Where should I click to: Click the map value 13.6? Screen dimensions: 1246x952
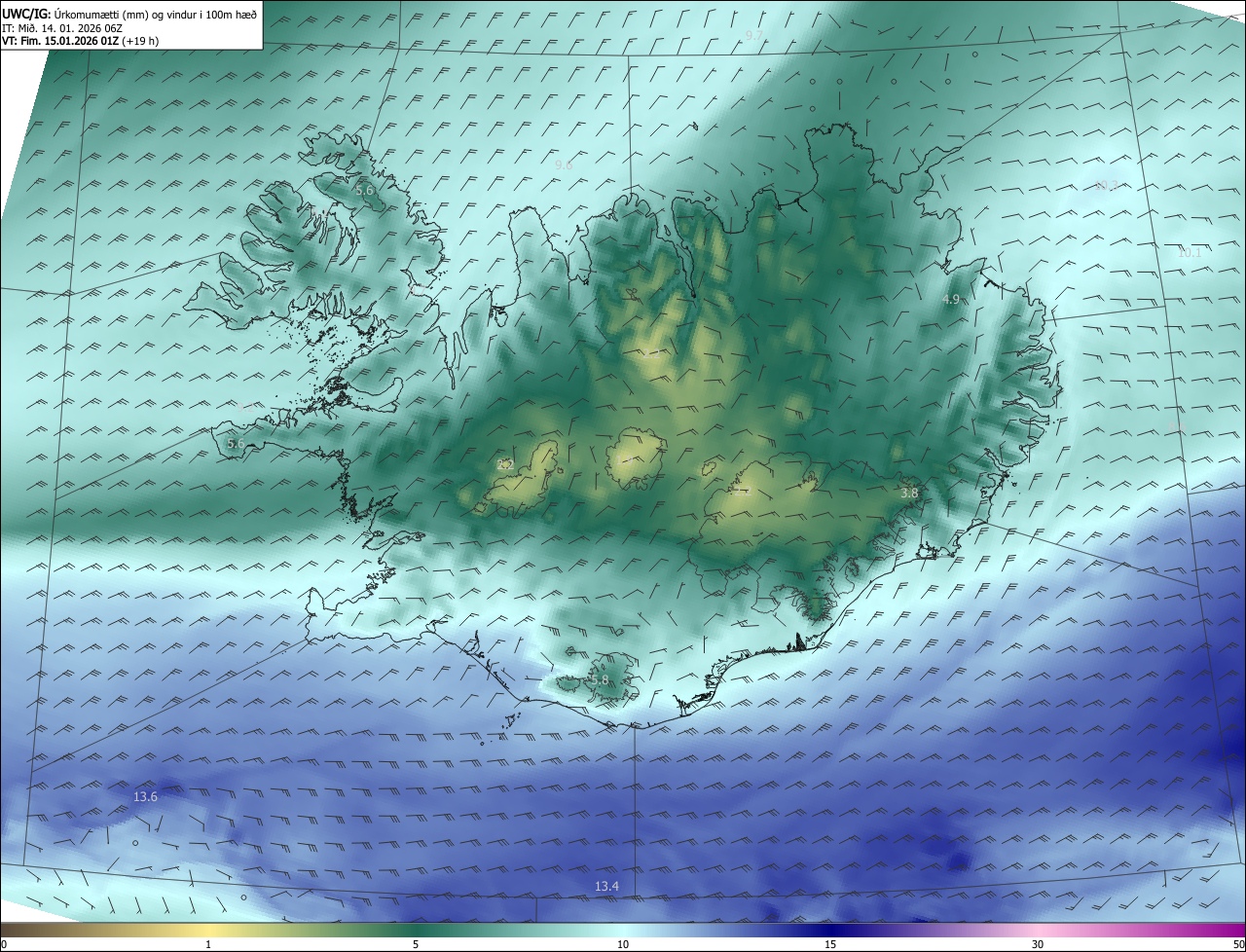pos(145,797)
